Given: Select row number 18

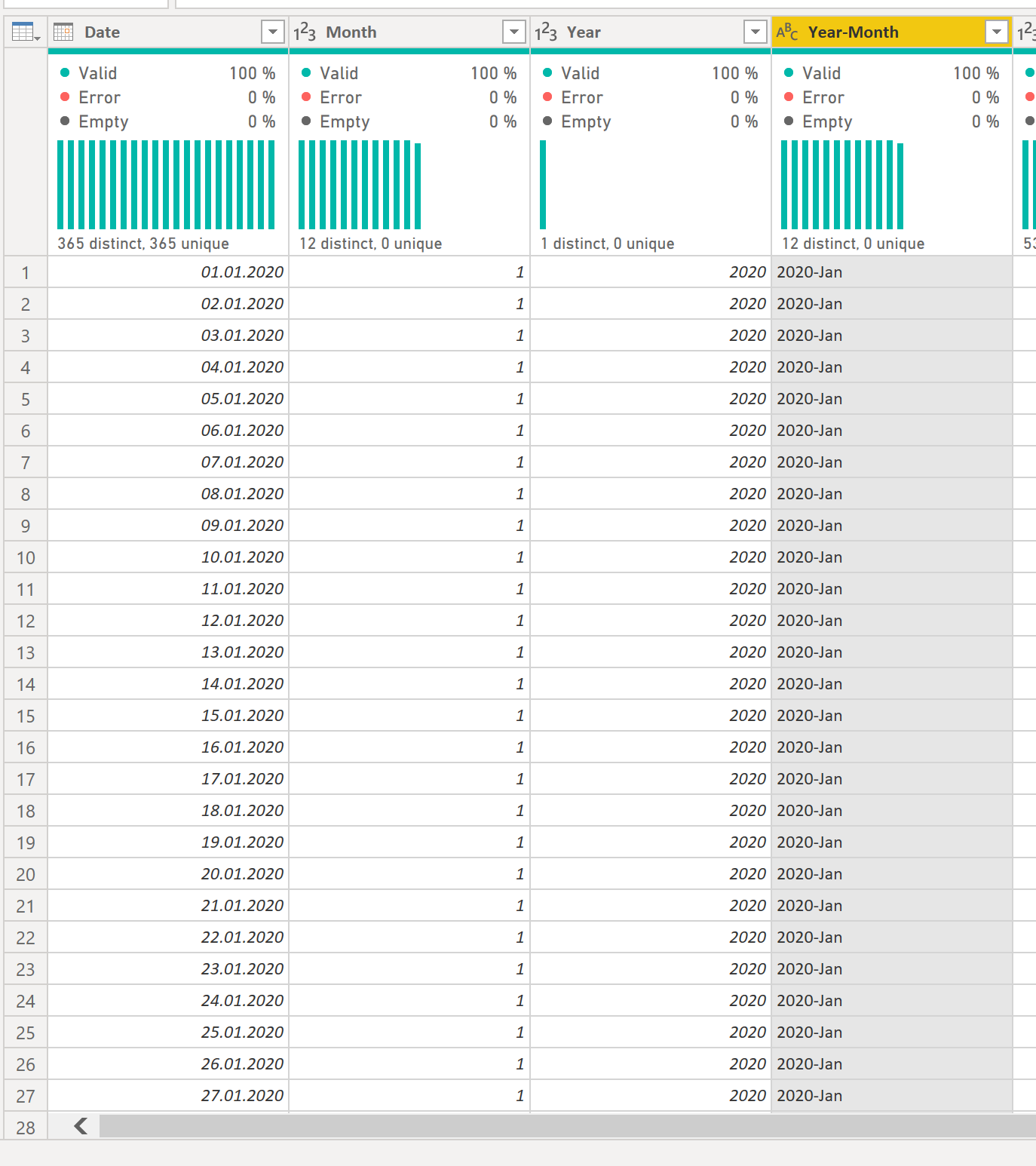Looking at the screenshot, I should click(x=26, y=811).
